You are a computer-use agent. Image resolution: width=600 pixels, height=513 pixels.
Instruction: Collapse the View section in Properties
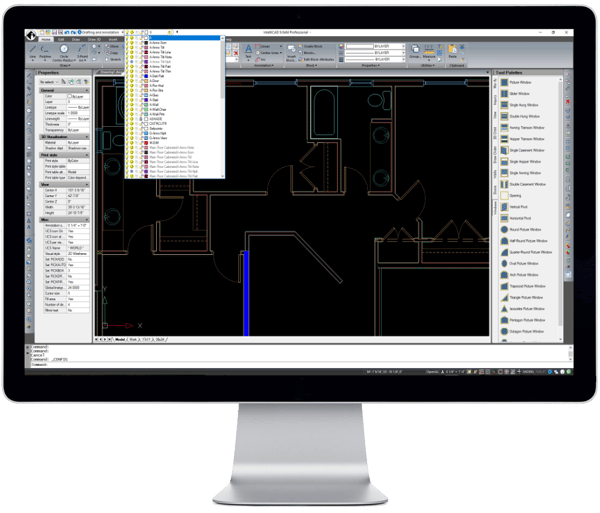click(x=87, y=184)
